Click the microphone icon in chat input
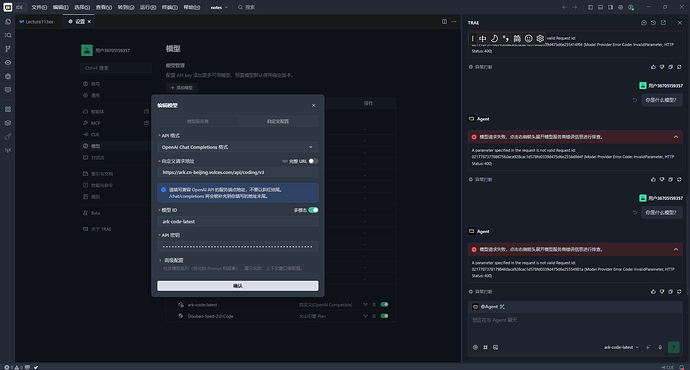Viewport: 690px width, 370px height. click(x=660, y=347)
